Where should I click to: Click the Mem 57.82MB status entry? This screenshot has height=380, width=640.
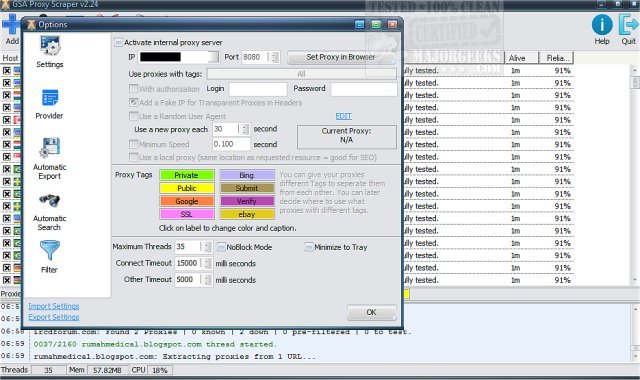click(x=97, y=370)
